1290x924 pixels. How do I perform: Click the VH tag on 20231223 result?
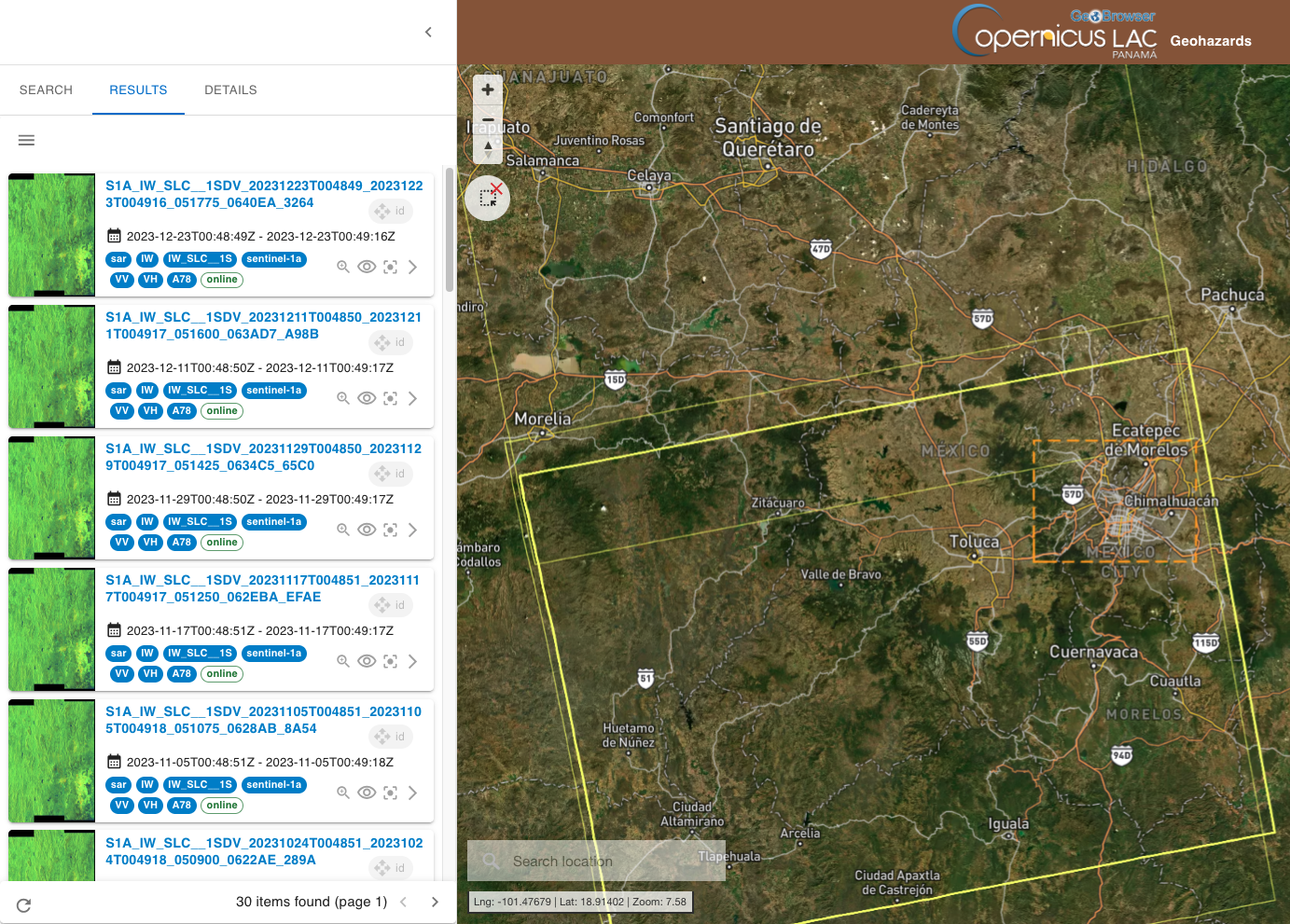150,280
